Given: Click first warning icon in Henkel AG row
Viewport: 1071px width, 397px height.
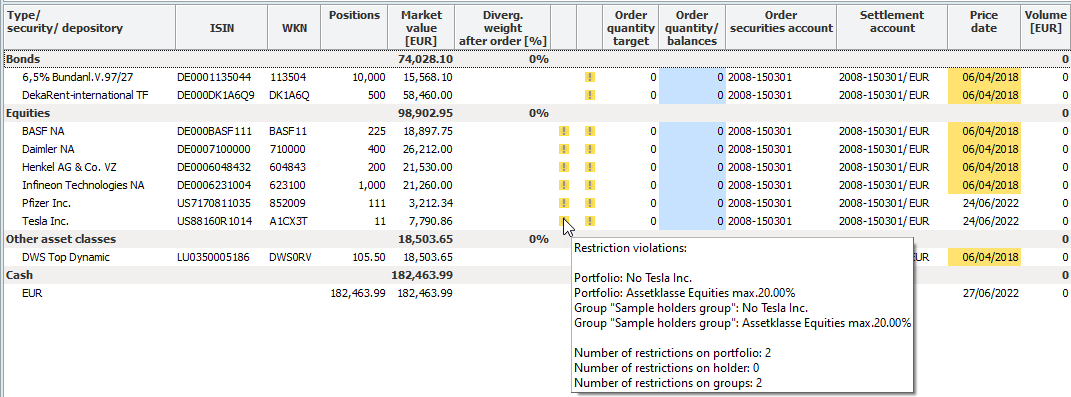Looking at the screenshot, I should pyautogui.click(x=564, y=167).
